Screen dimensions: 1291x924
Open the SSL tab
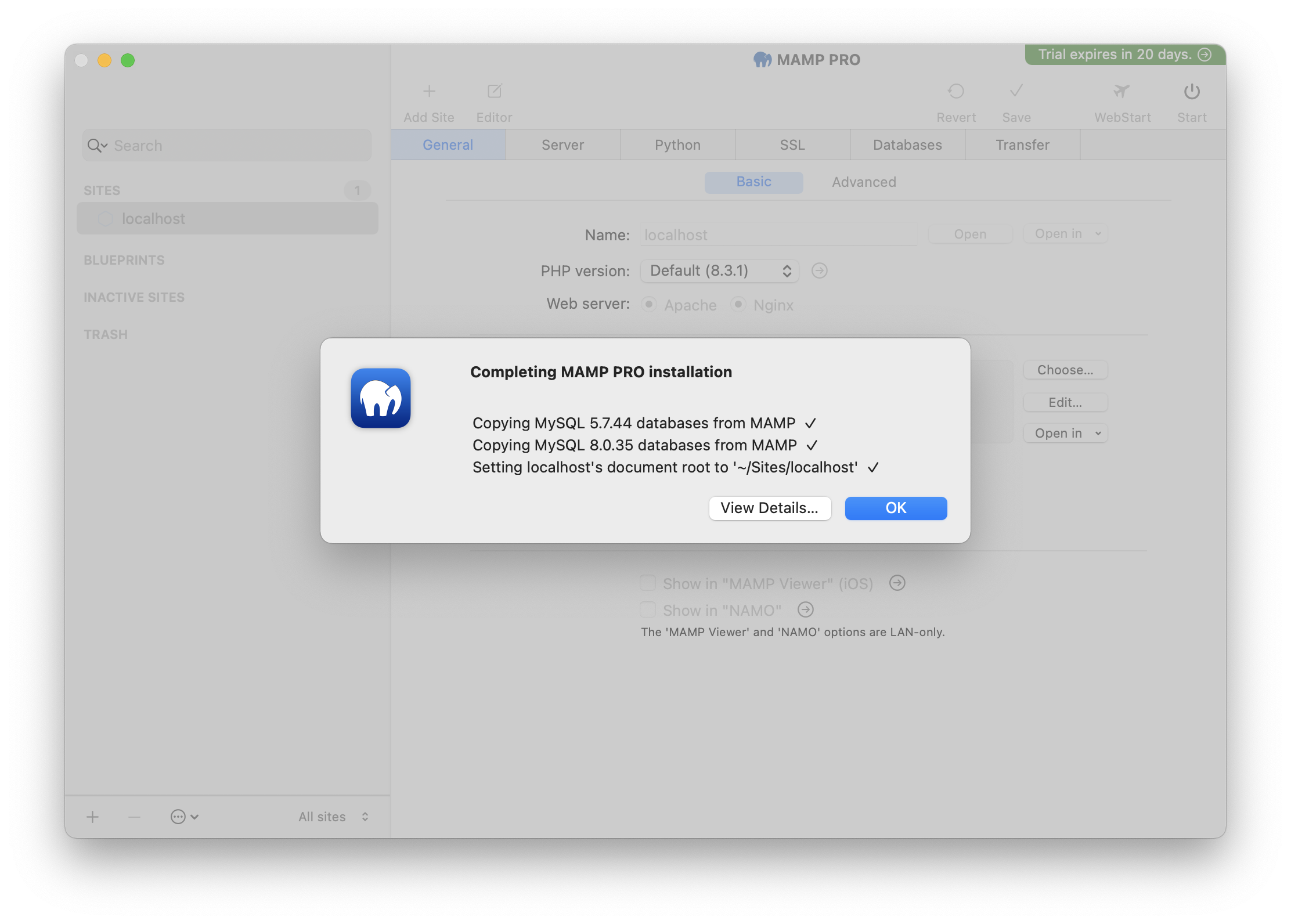(x=792, y=145)
